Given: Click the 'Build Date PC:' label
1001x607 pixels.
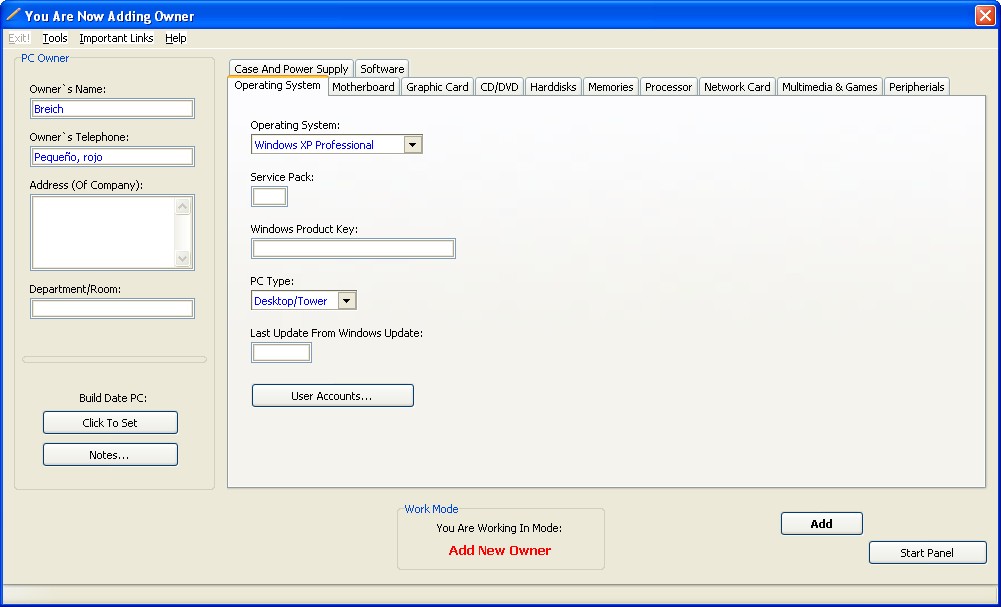Looking at the screenshot, I should tap(113, 398).
